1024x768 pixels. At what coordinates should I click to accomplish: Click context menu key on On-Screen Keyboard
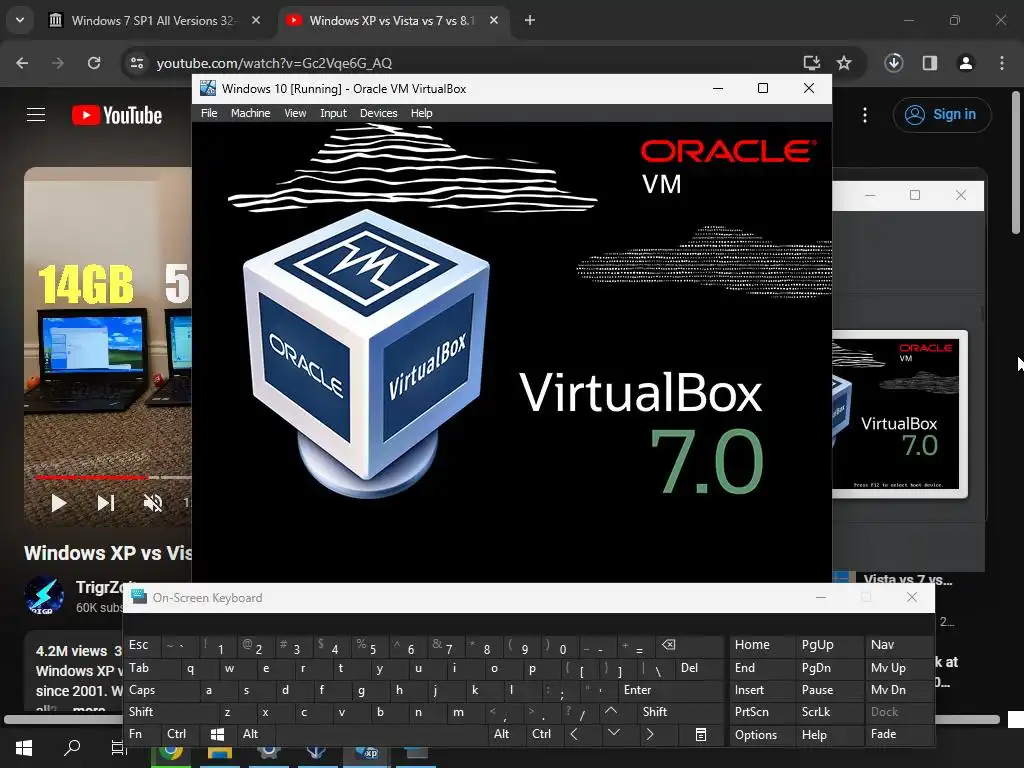click(701, 734)
